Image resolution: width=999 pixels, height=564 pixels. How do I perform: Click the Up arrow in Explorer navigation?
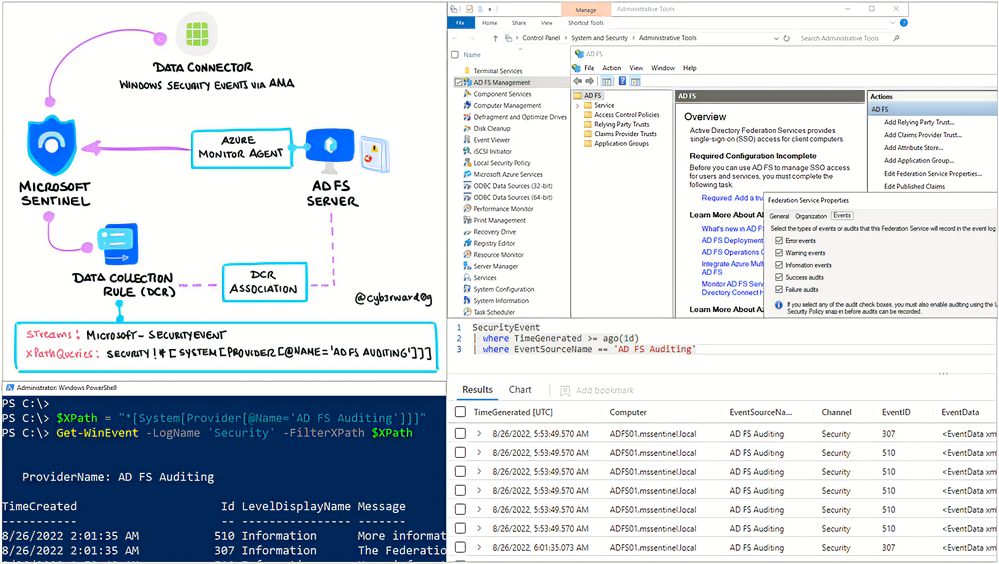click(495, 38)
